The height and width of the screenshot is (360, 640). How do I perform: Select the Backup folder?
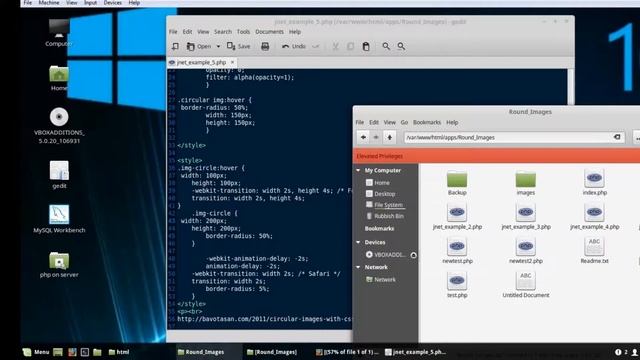(x=457, y=183)
